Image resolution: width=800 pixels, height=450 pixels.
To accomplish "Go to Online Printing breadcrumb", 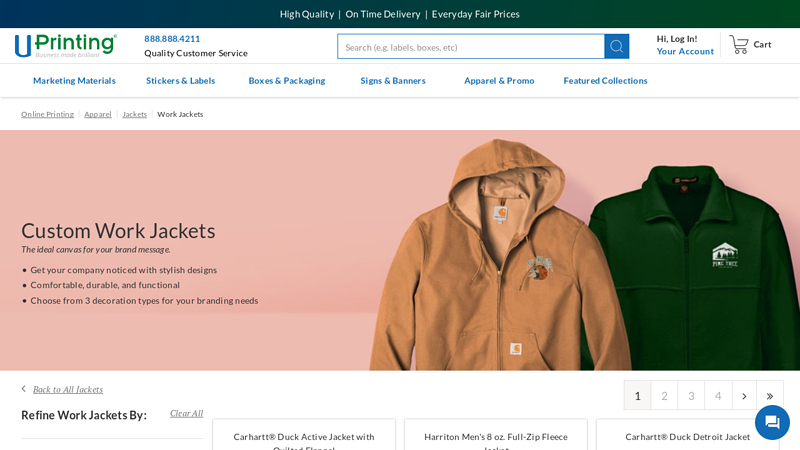I will click(47, 114).
